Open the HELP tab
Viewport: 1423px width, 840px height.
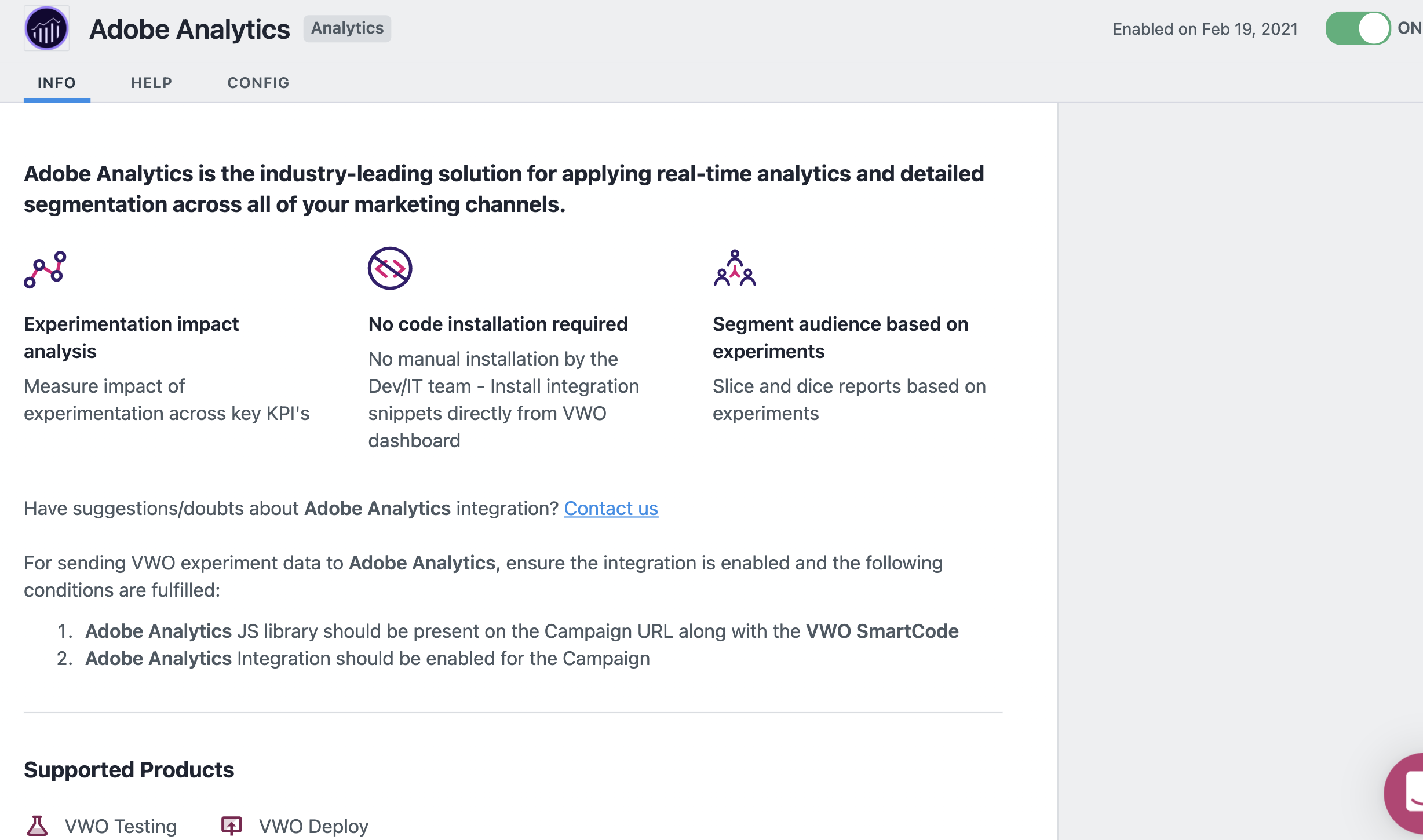click(x=151, y=82)
